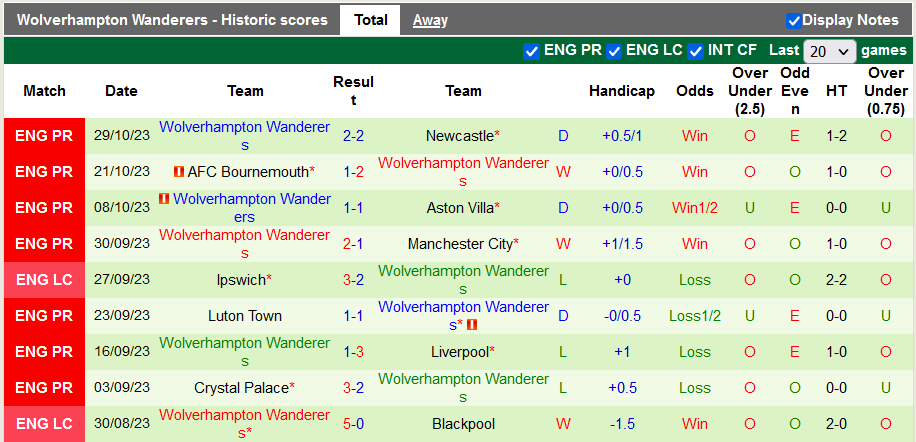
Task: Toggle the Display Notes checkbox
Action: point(794,20)
